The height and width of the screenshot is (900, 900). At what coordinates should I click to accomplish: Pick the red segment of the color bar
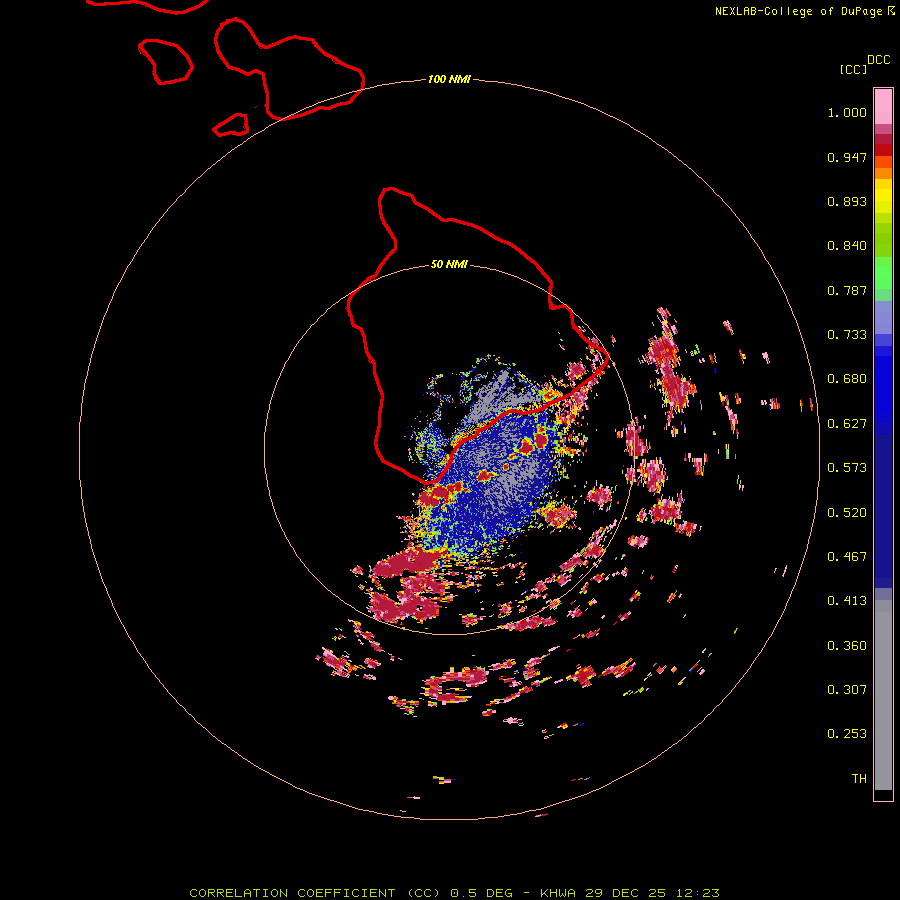coord(883,150)
